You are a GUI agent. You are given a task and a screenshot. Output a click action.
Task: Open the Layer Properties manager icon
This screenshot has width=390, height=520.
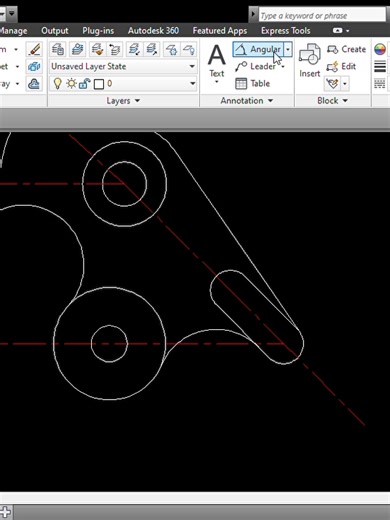pyautogui.click(x=58, y=49)
